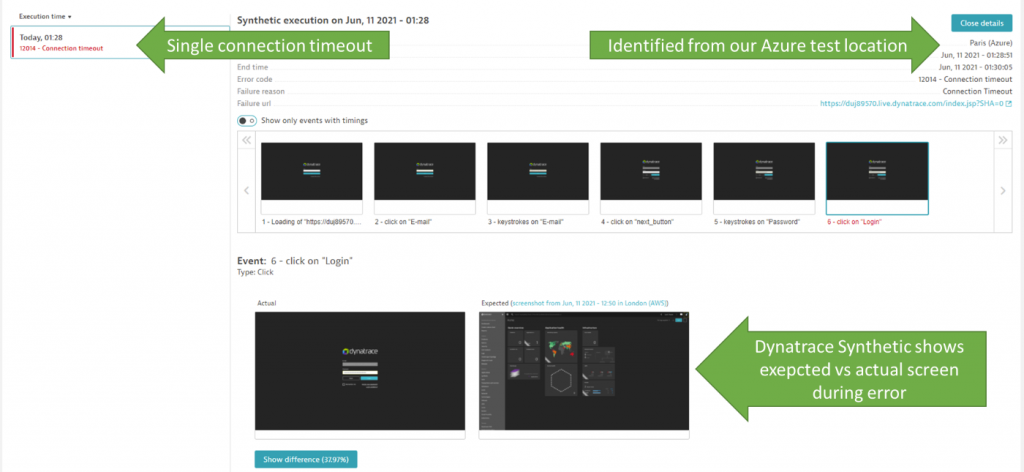
Task: Skip to last events with double-right chevron
Action: pos(1004,140)
